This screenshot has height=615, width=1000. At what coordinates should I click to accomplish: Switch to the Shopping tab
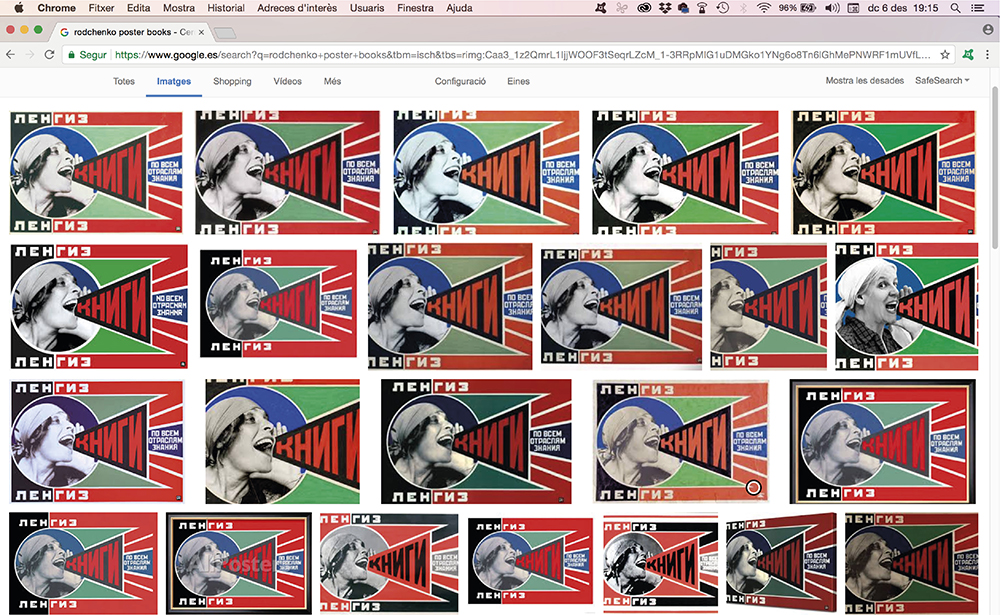(232, 81)
